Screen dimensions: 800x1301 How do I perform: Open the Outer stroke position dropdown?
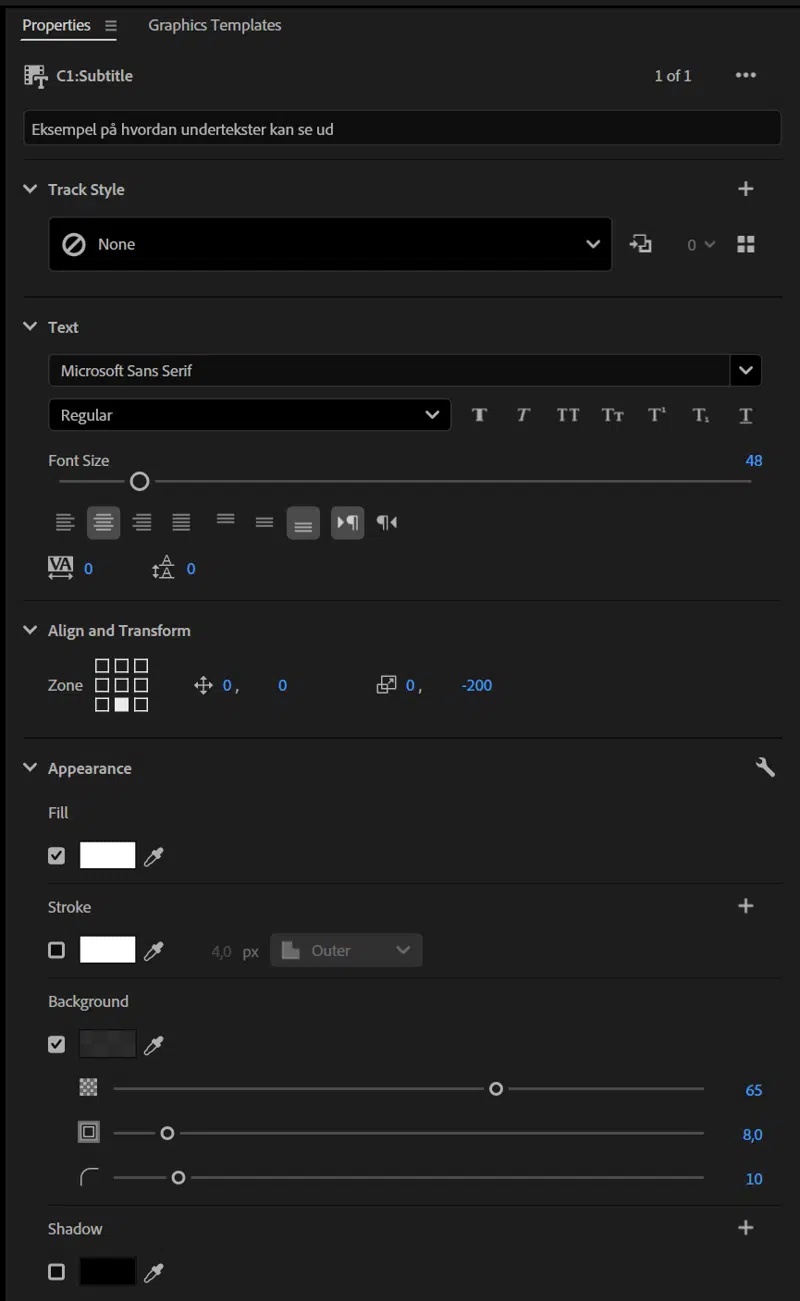point(346,950)
